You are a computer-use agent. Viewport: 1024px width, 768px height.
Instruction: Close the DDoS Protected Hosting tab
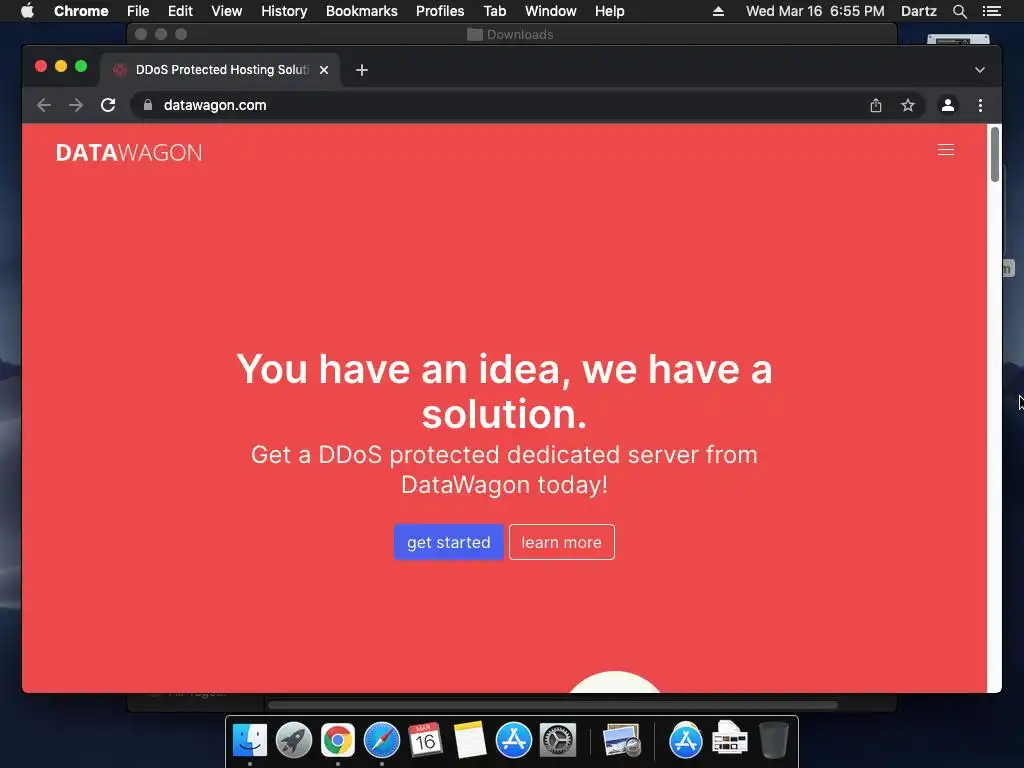pos(324,70)
